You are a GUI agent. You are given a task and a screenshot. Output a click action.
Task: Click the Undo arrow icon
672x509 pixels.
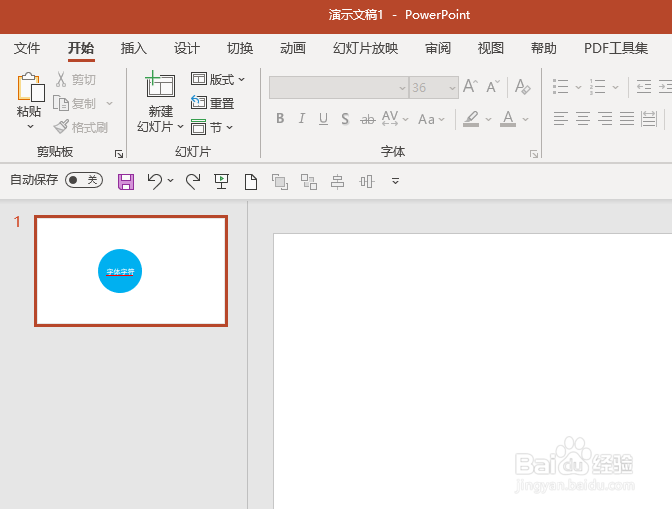(x=155, y=181)
